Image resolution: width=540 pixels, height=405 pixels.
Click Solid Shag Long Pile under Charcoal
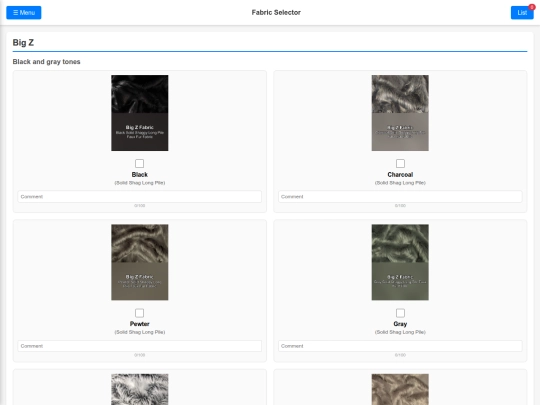point(400,183)
